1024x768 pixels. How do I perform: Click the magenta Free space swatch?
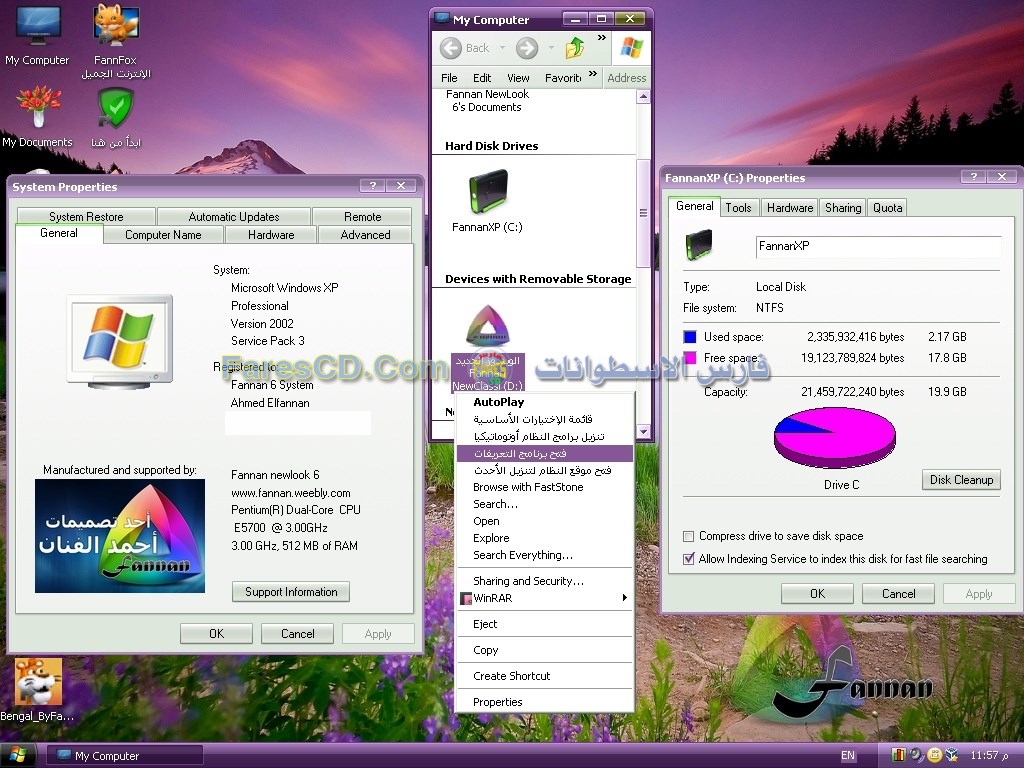click(690, 358)
